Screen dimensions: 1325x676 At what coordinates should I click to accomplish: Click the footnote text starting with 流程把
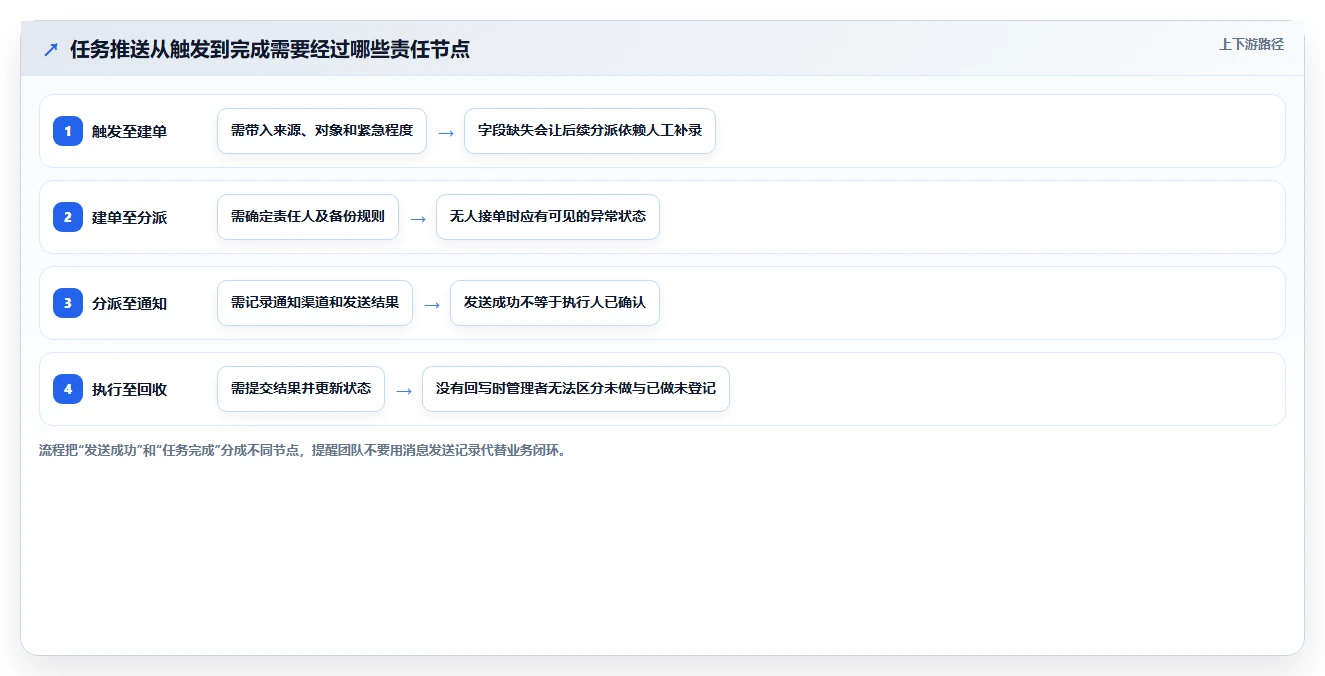(305, 450)
